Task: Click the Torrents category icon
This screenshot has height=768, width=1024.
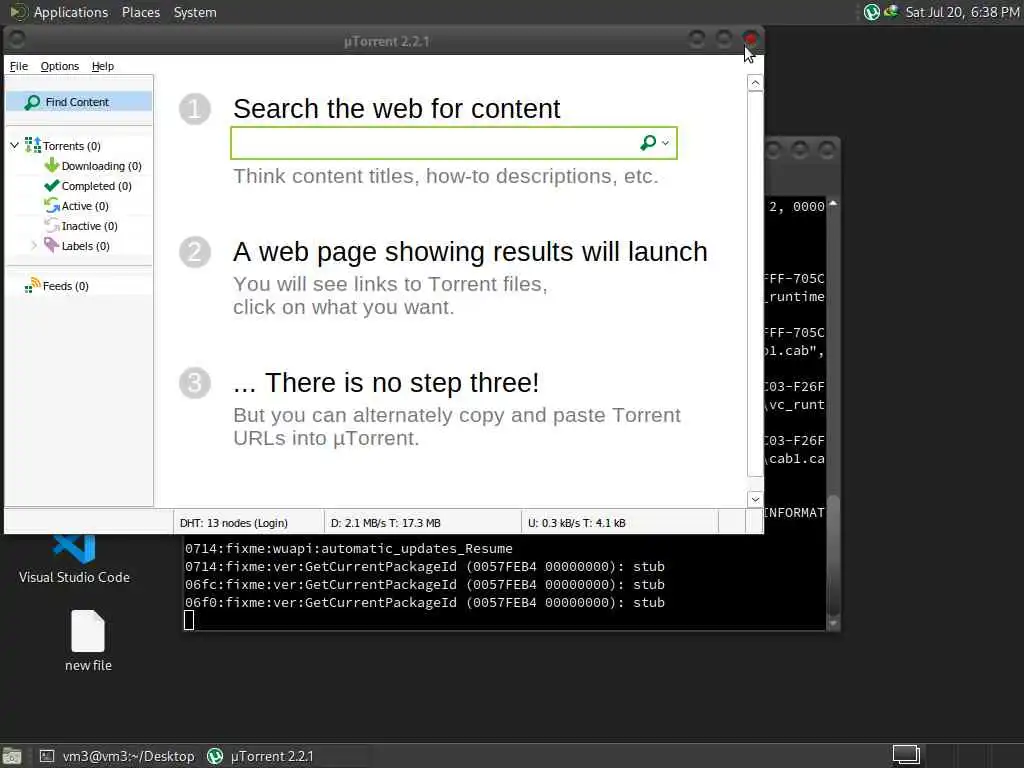Action: [x=33, y=145]
